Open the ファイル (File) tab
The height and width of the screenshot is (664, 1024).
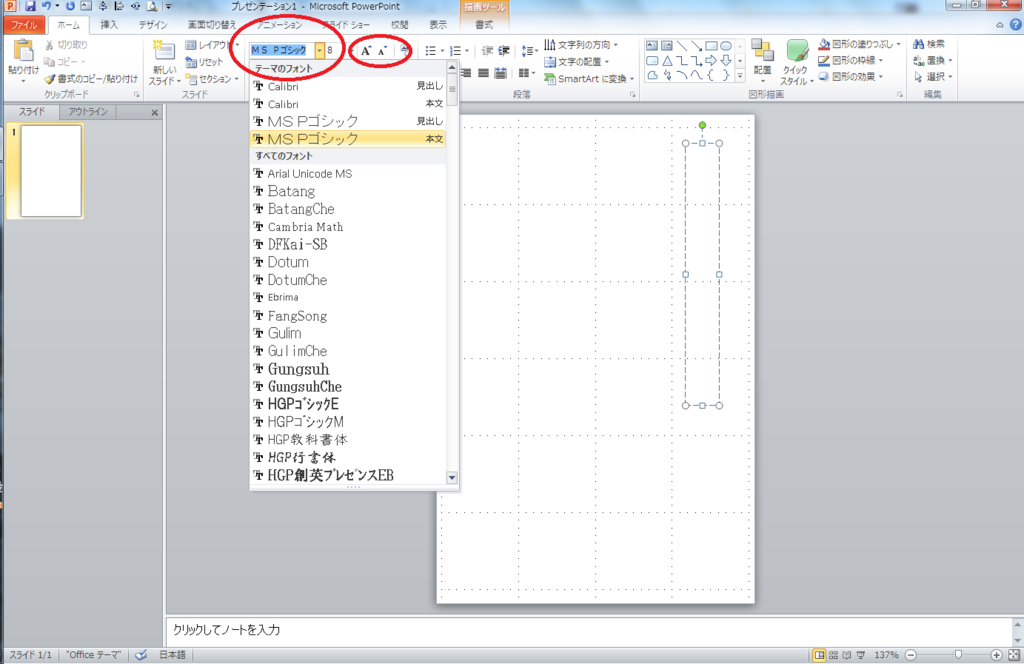pos(24,25)
